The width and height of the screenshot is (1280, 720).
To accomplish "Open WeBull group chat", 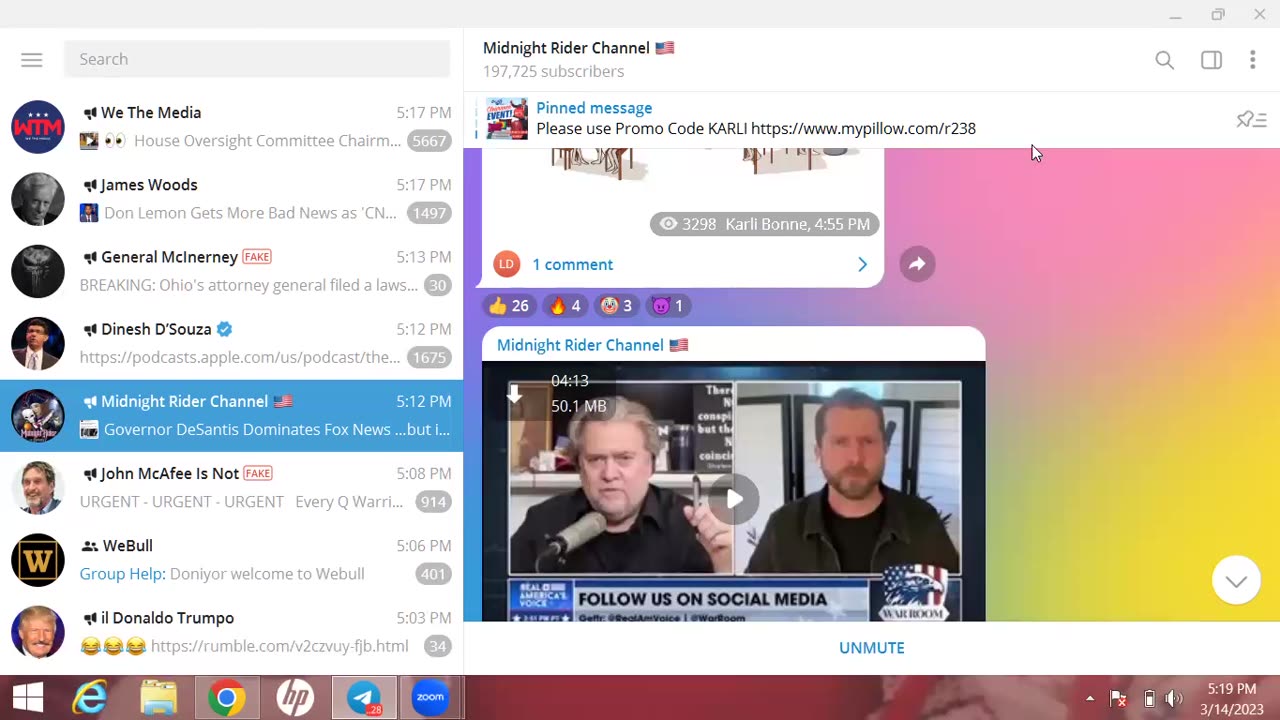I will (x=231, y=559).
